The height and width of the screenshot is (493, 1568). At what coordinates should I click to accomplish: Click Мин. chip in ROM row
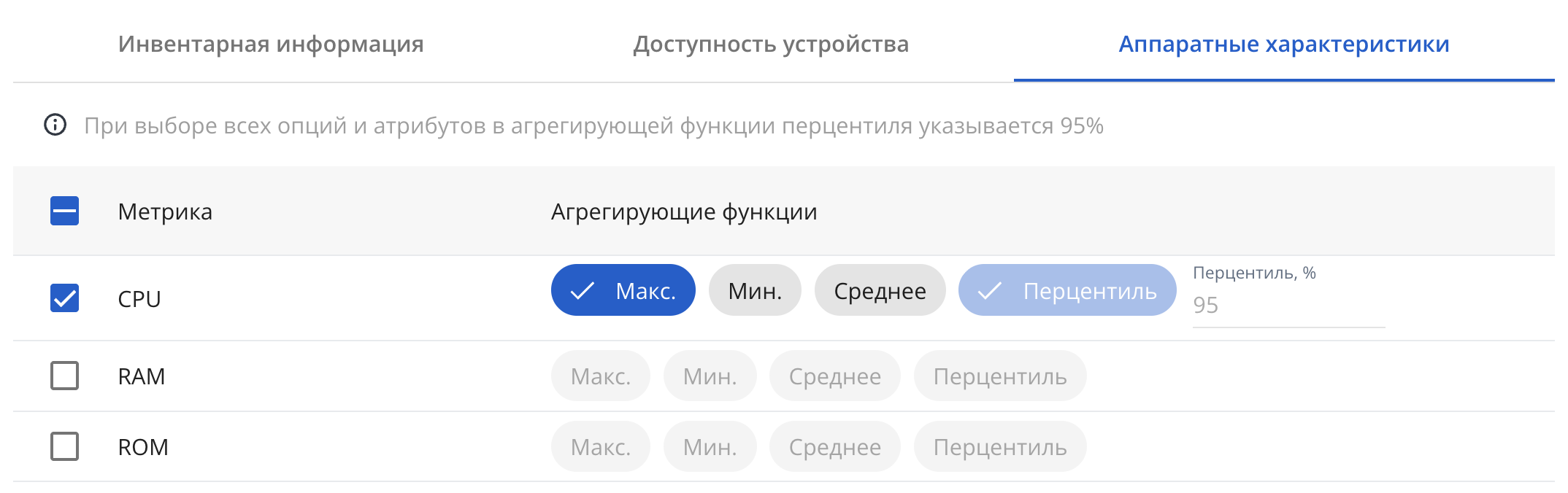pos(710,446)
